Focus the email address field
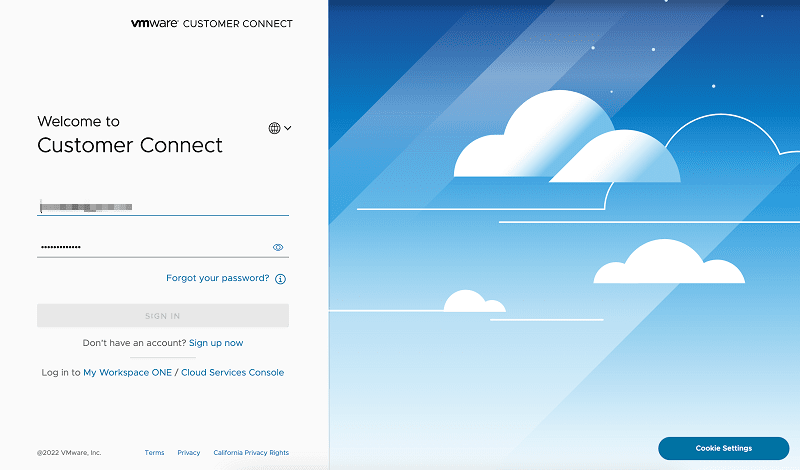800x470 pixels. pos(163,207)
